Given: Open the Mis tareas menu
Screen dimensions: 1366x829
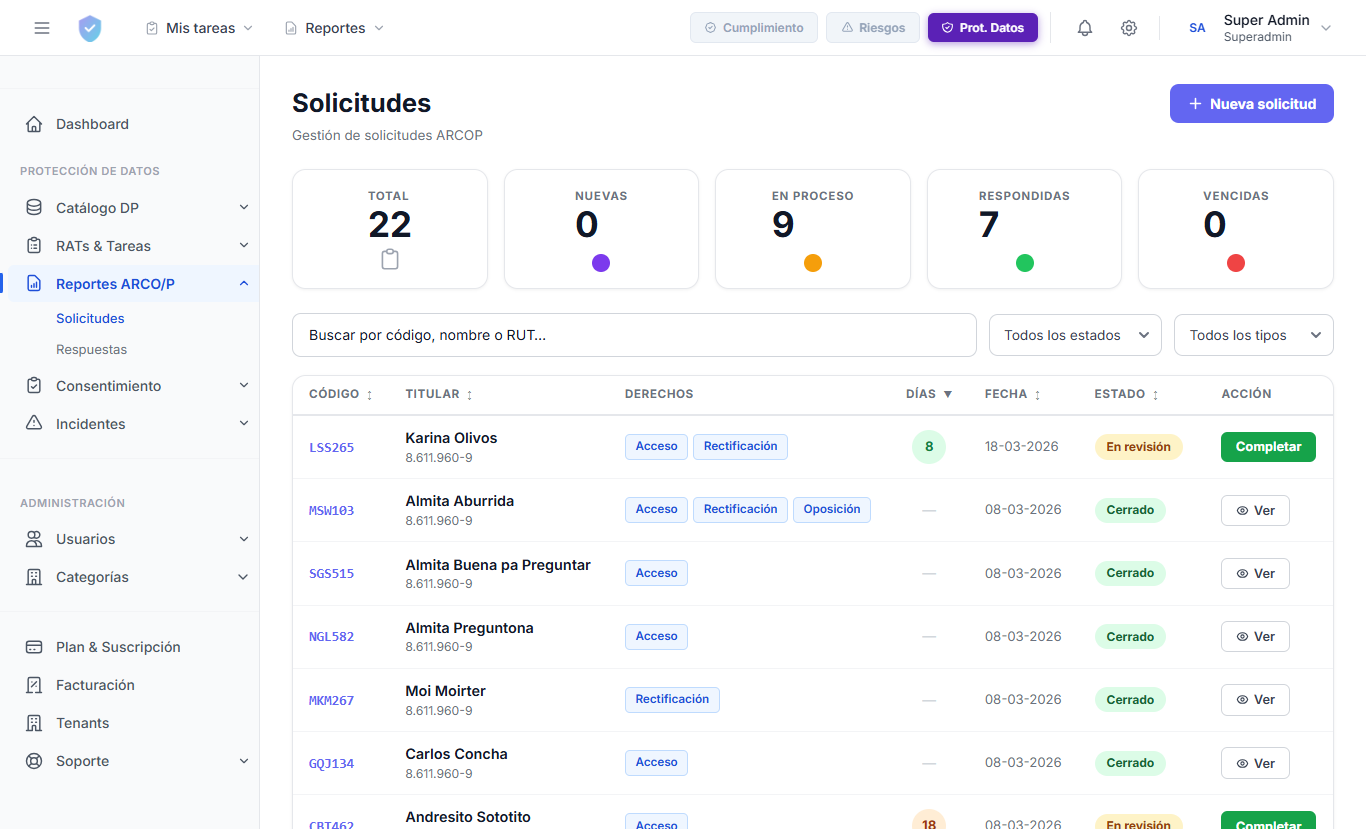Looking at the screenshot, I should (x=199, y=28).
